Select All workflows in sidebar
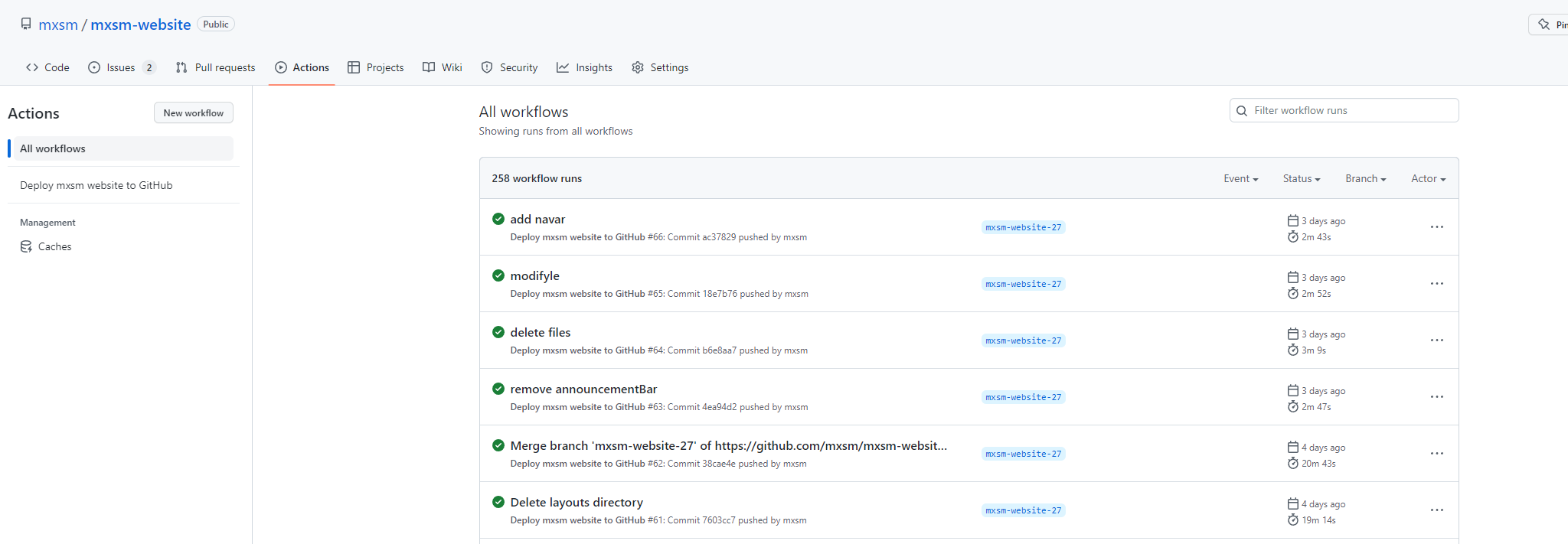 tap(123, 148)
